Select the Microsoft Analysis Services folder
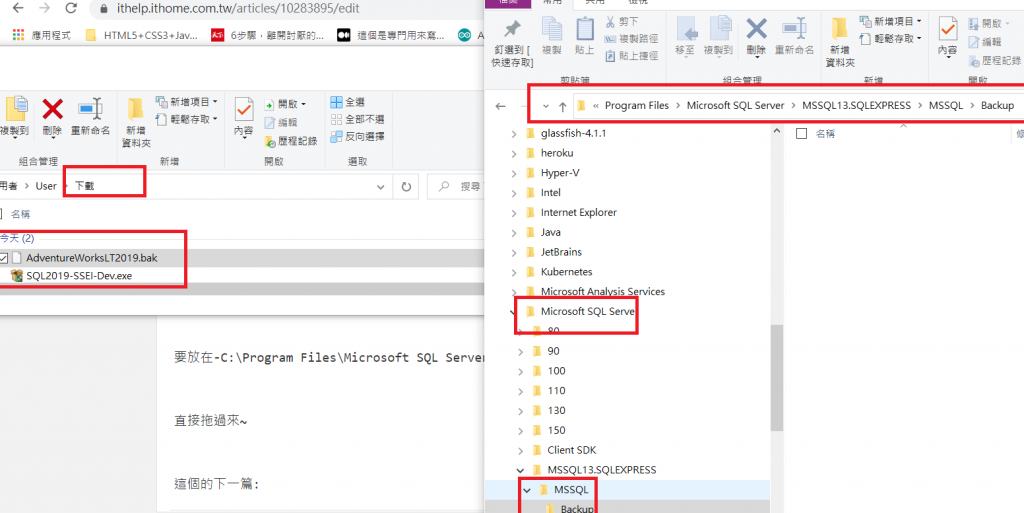Image resolution: width=1024 pixels, height=513 pixels. (602, 291)
